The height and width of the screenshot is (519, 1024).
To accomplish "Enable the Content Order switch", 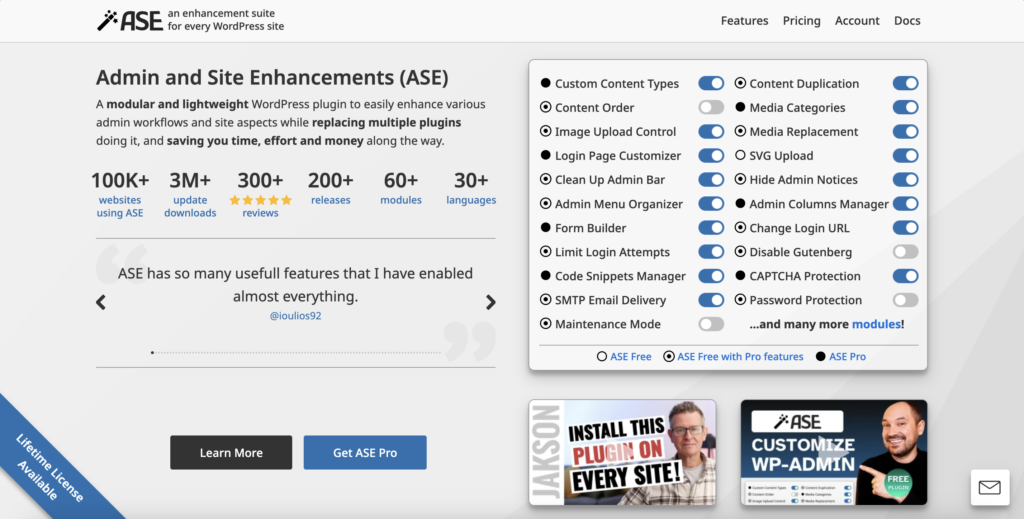I will click(711, 108).
